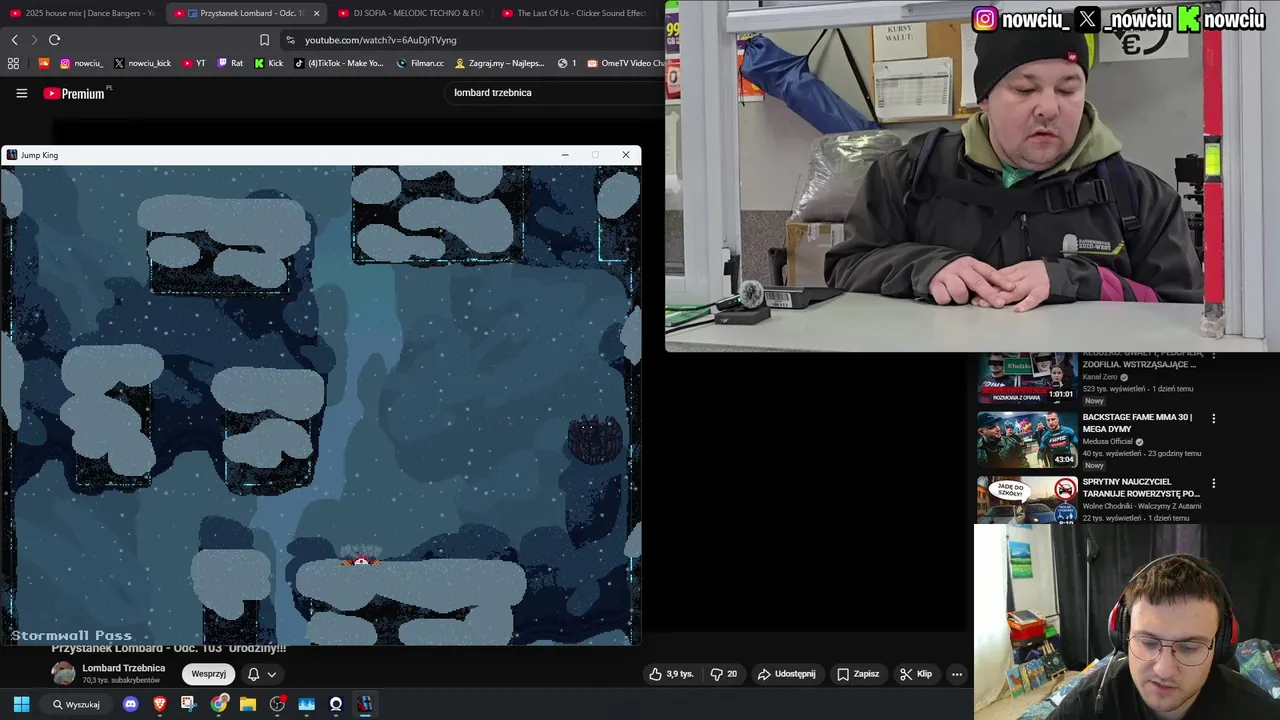1280x720 pixels.
Task: Open Chrome from the taskbar
Action: pyautogui.click(x=219, y=704)
